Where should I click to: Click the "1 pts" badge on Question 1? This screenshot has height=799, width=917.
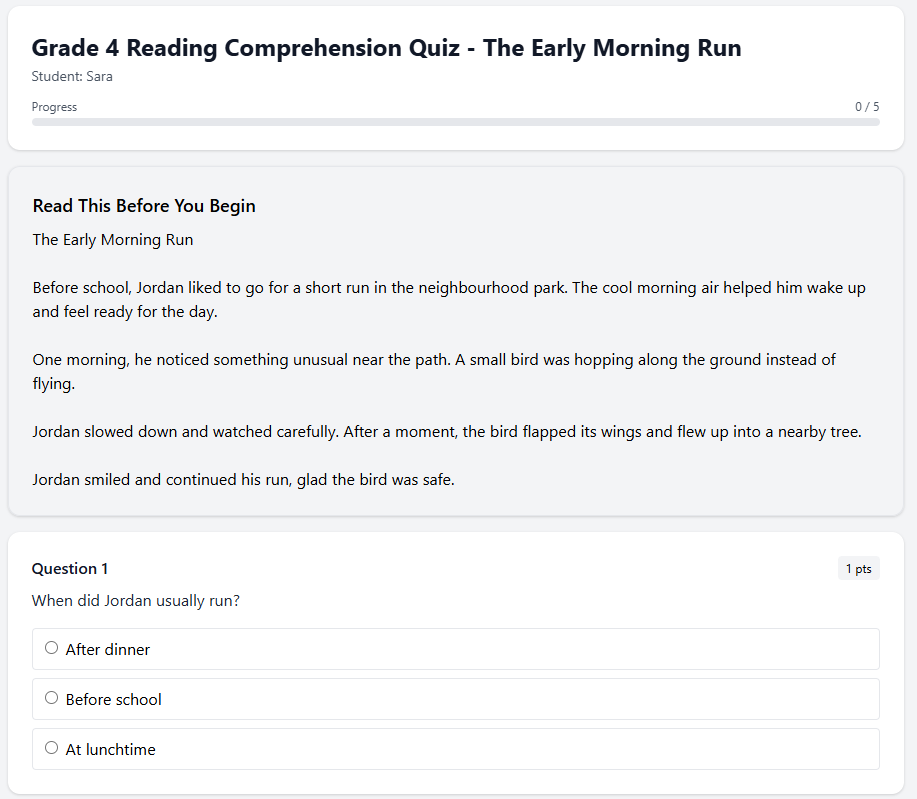[x=858, y=568]
